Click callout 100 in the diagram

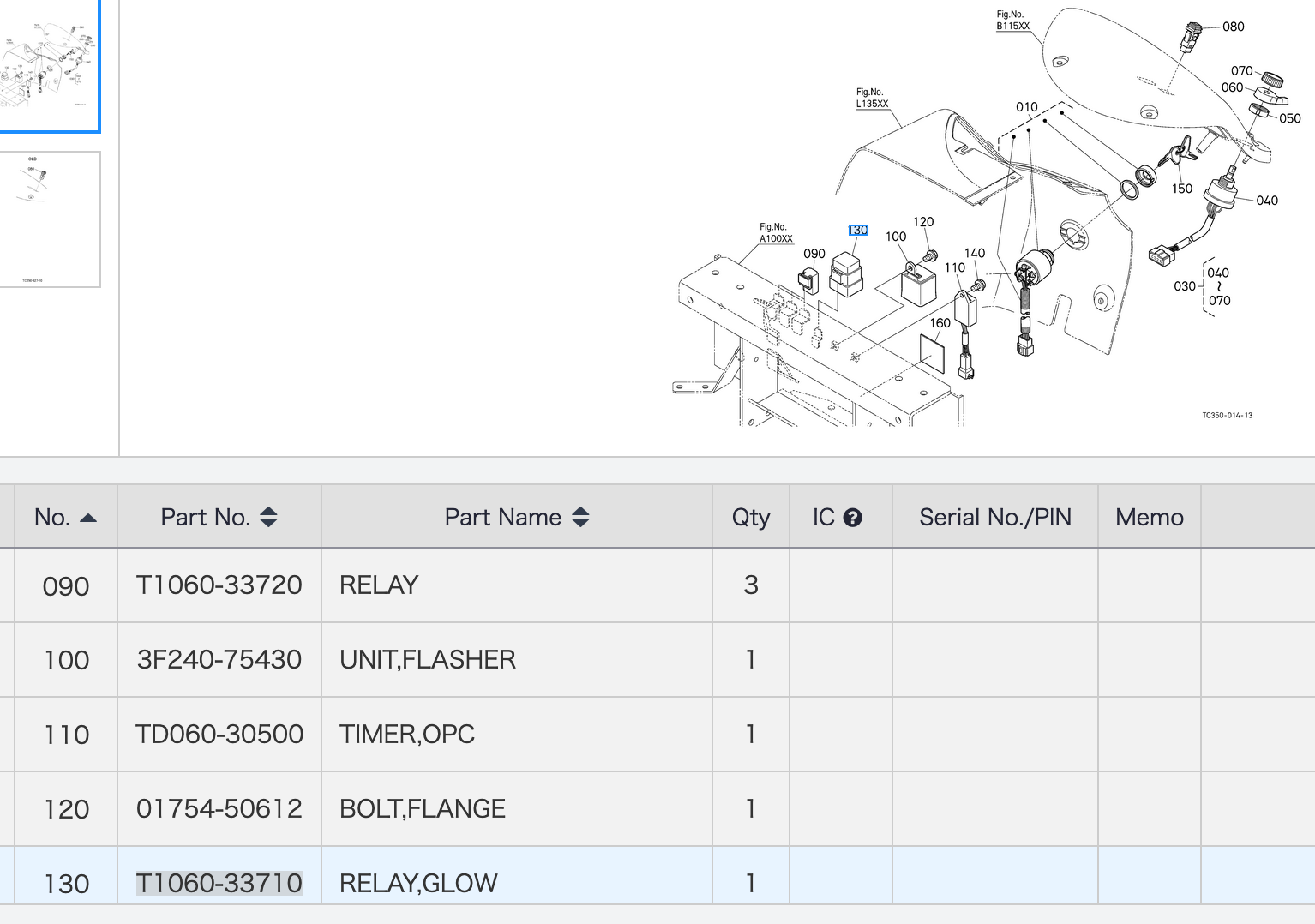pos(896,237)
